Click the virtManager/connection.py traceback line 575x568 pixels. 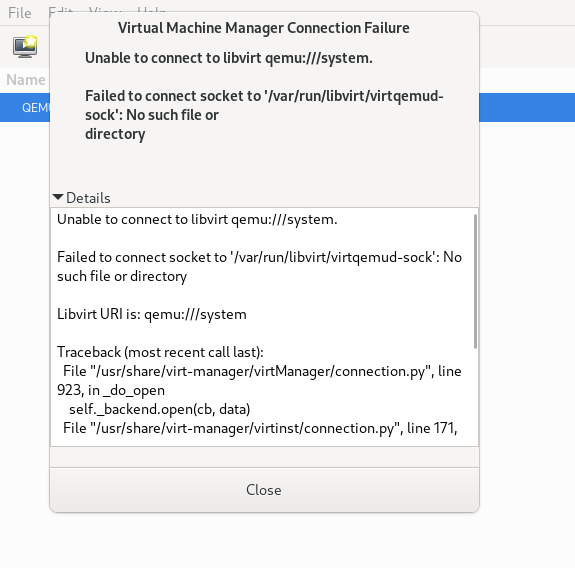259,381
